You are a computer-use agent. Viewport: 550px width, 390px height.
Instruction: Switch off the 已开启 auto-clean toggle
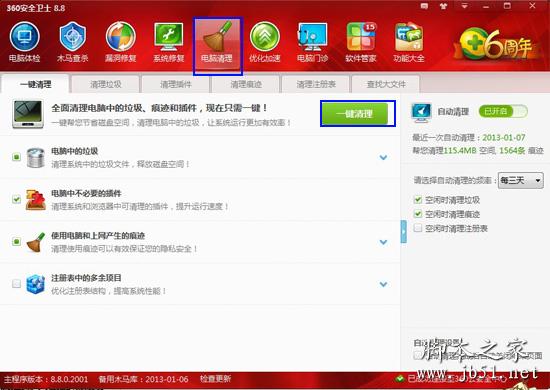pos(503,112)
